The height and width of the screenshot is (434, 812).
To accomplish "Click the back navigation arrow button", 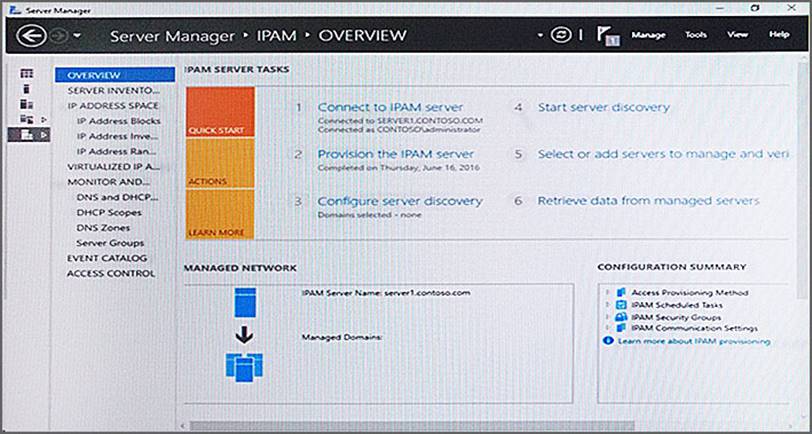I will tap(32, 36).
